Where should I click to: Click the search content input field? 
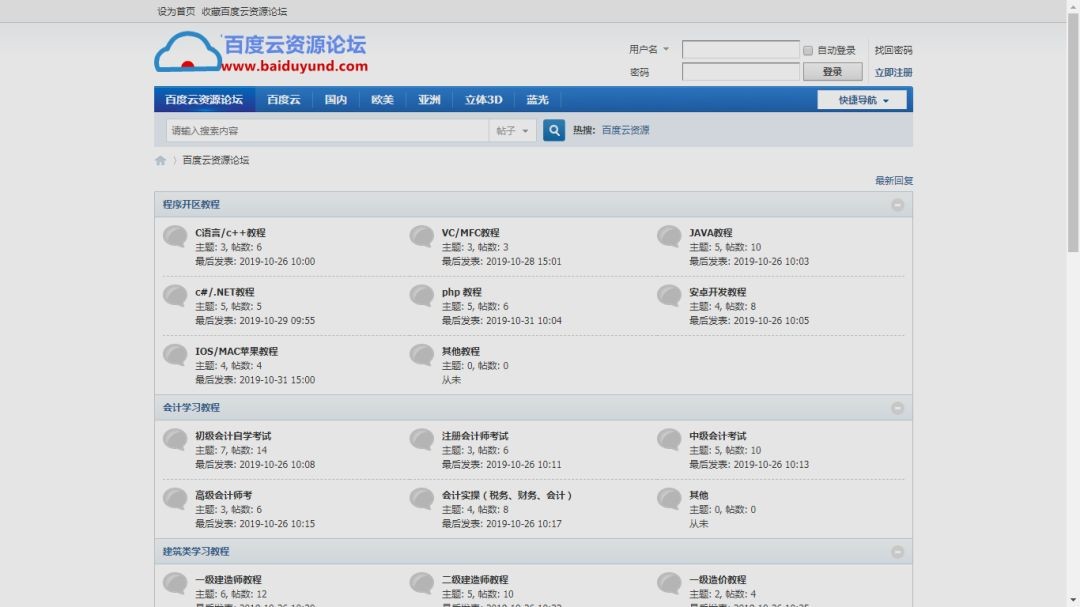pyautogui.click(x=327, y=131)
